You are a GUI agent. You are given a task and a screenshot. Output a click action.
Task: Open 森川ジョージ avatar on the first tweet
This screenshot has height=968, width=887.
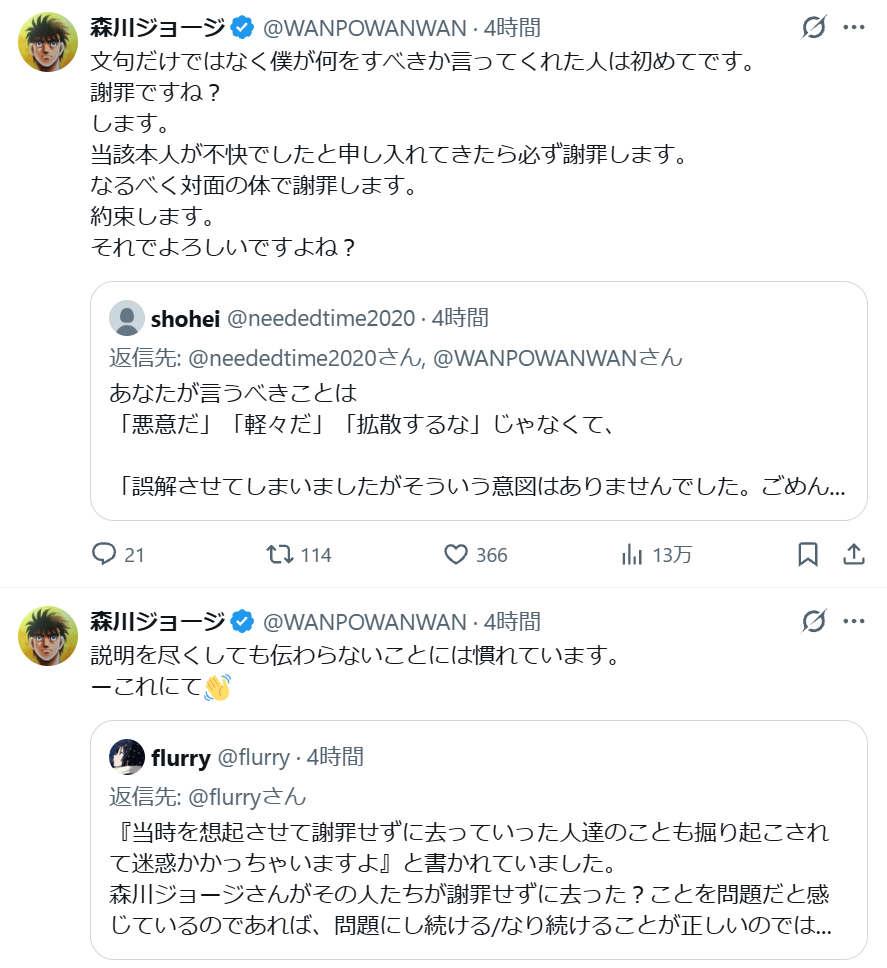pyautogui.click(x=48, y=43)
